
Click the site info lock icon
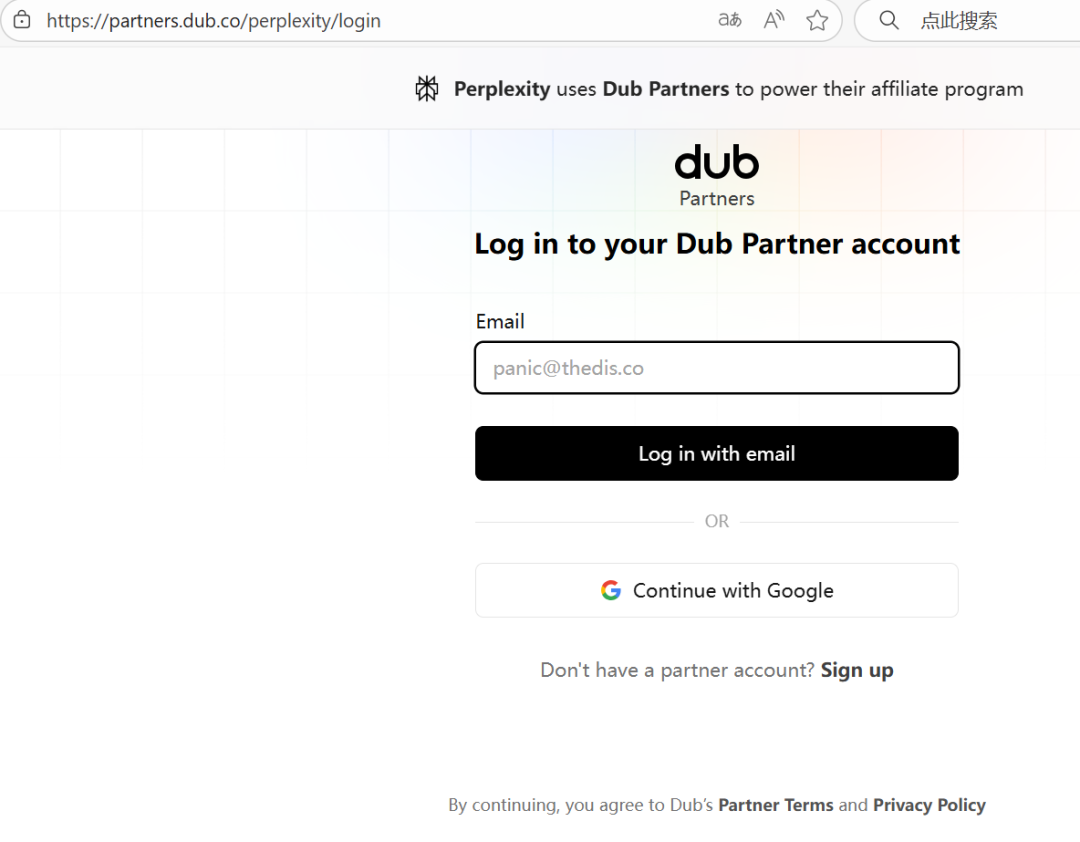tap(22, 20)
